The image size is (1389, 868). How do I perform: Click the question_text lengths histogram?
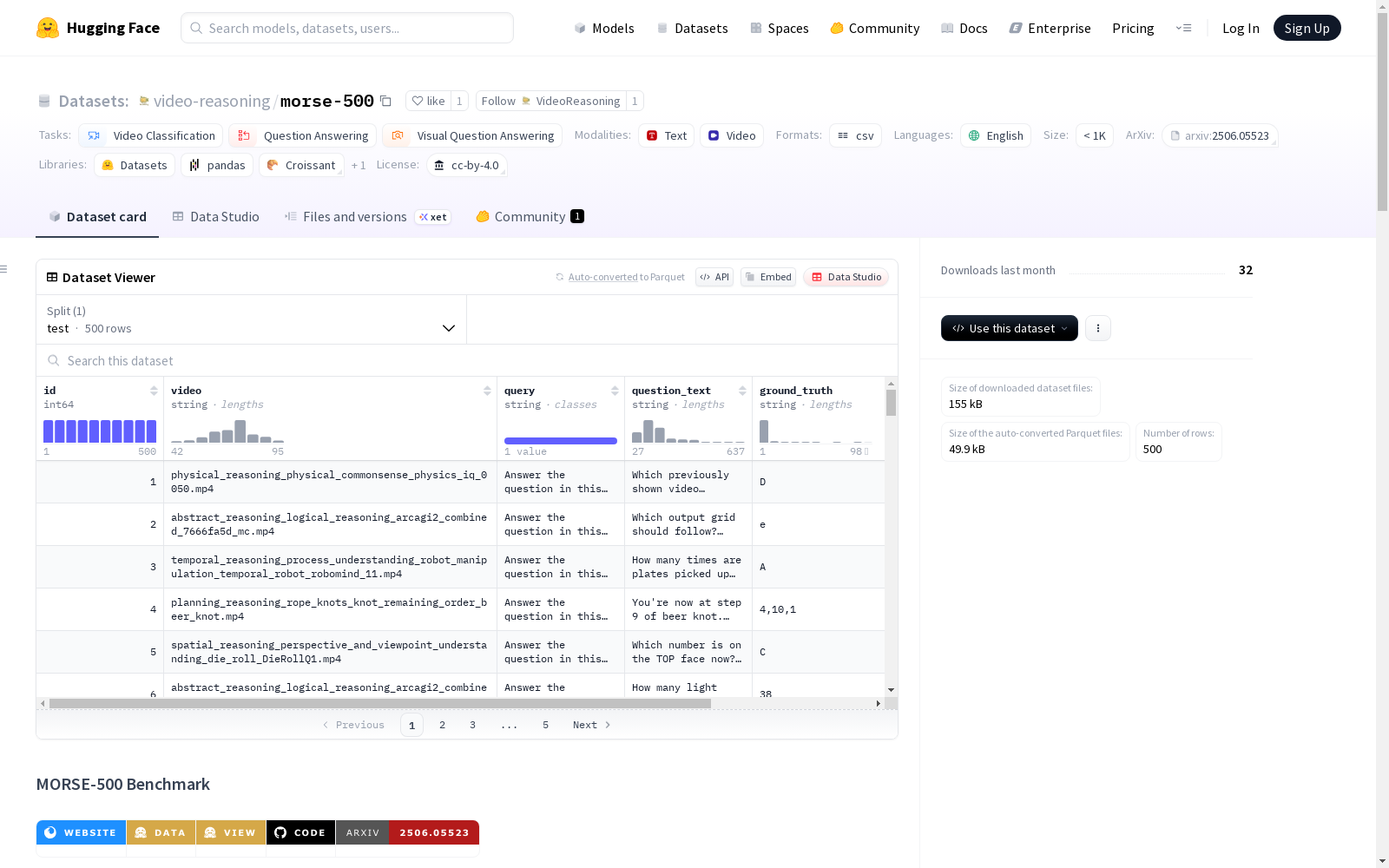point(688,431)
